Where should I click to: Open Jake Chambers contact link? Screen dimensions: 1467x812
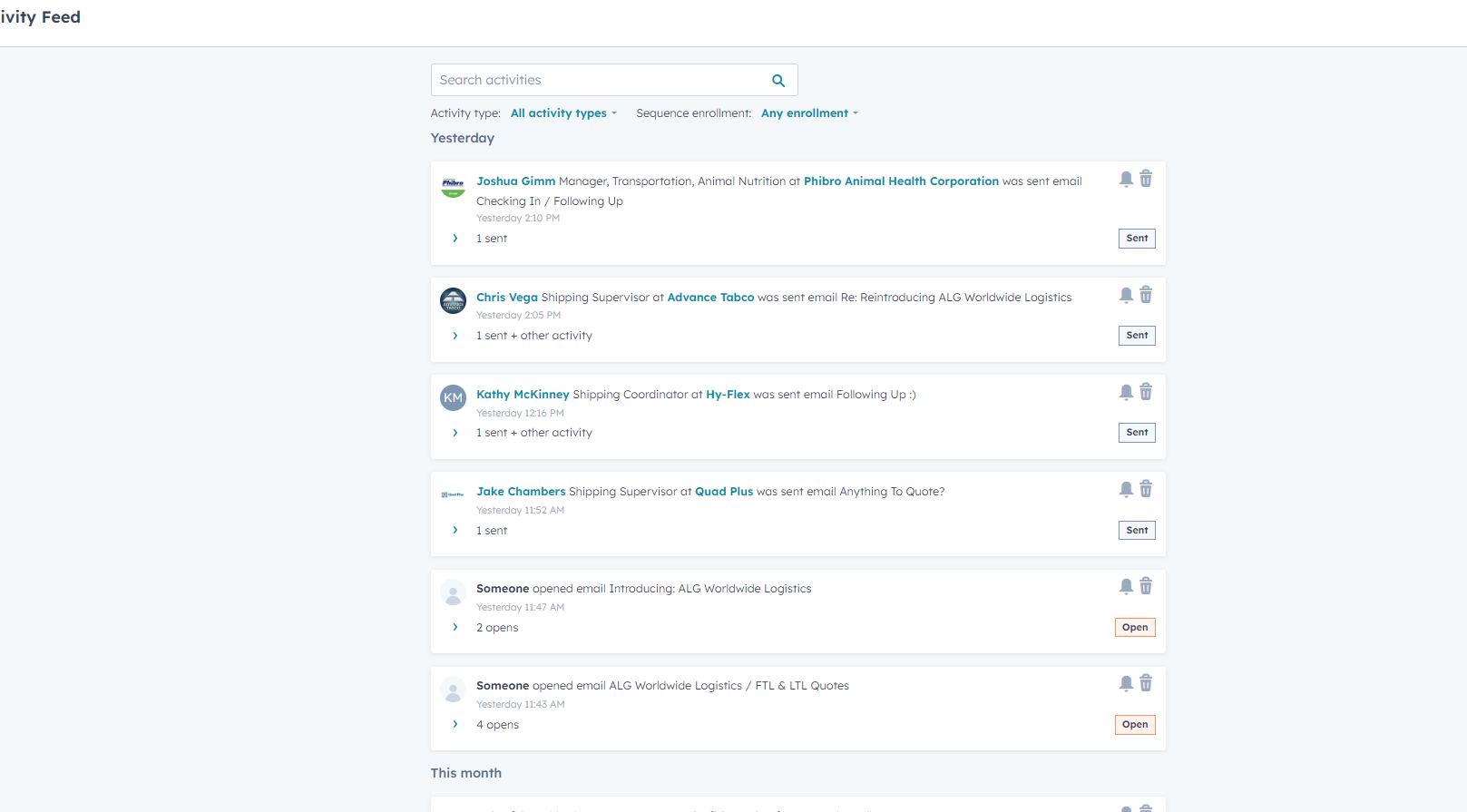(x=521, y=492)
